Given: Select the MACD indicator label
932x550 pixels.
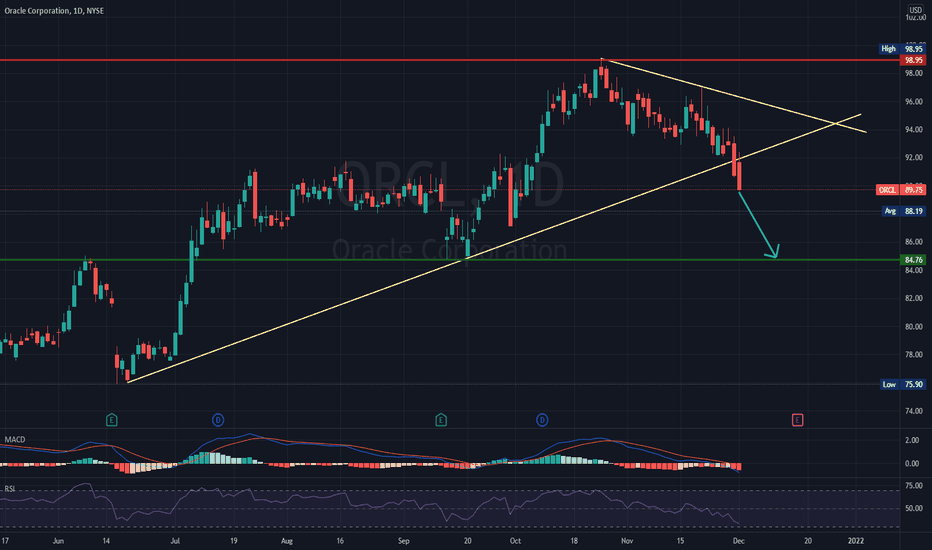Looking at the screenshot, I should click(15, 439).
